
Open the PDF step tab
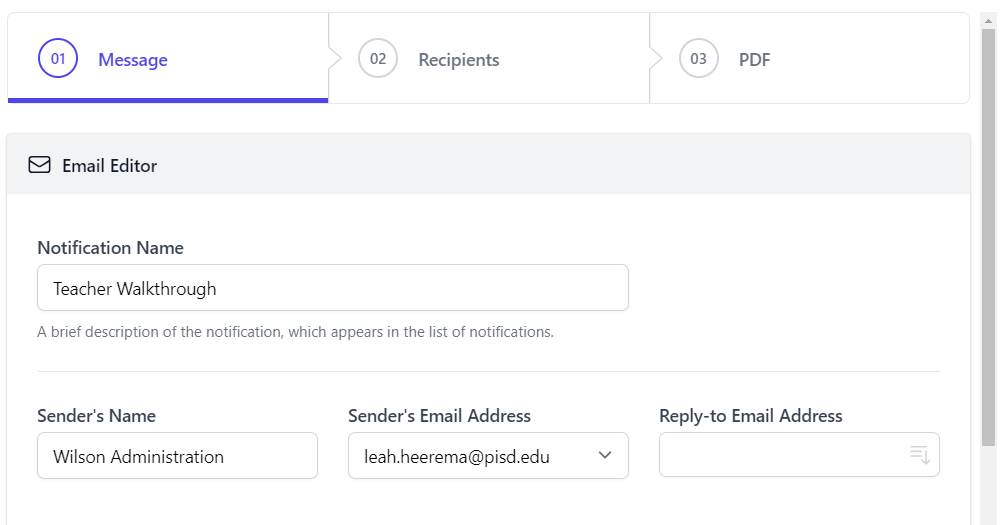pos(809,58)
